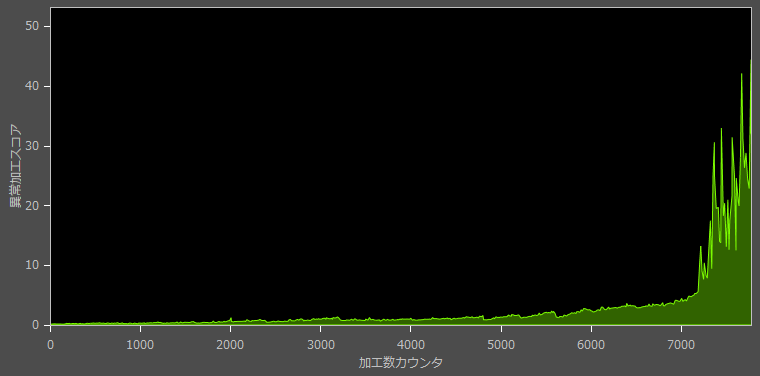Click the y-axis label 40

pos(31,86)
